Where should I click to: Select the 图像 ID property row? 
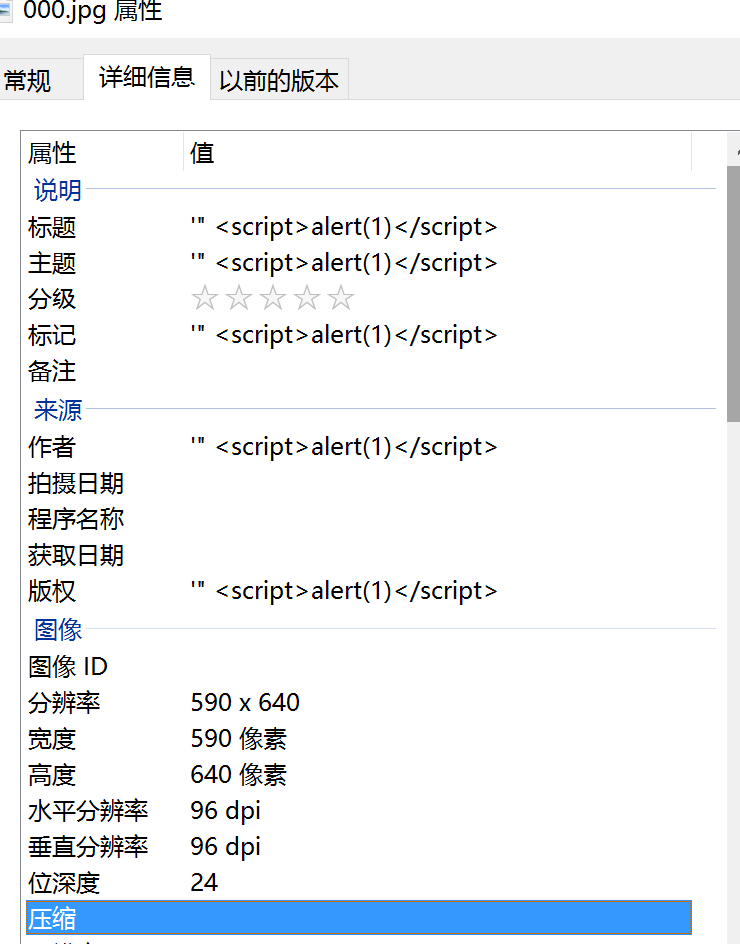[x=359, y=666]
